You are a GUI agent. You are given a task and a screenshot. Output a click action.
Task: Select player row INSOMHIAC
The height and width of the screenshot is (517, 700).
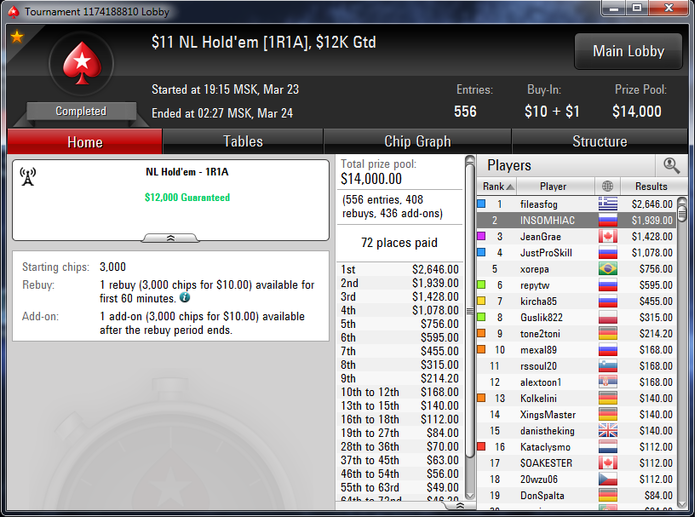576,220
